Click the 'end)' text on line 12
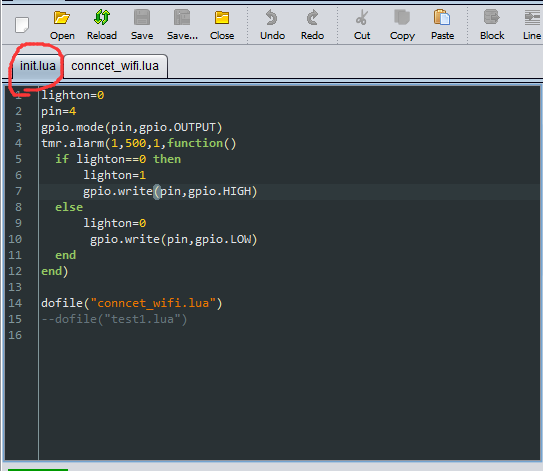543x471 pixels. [x=55, y=271]
